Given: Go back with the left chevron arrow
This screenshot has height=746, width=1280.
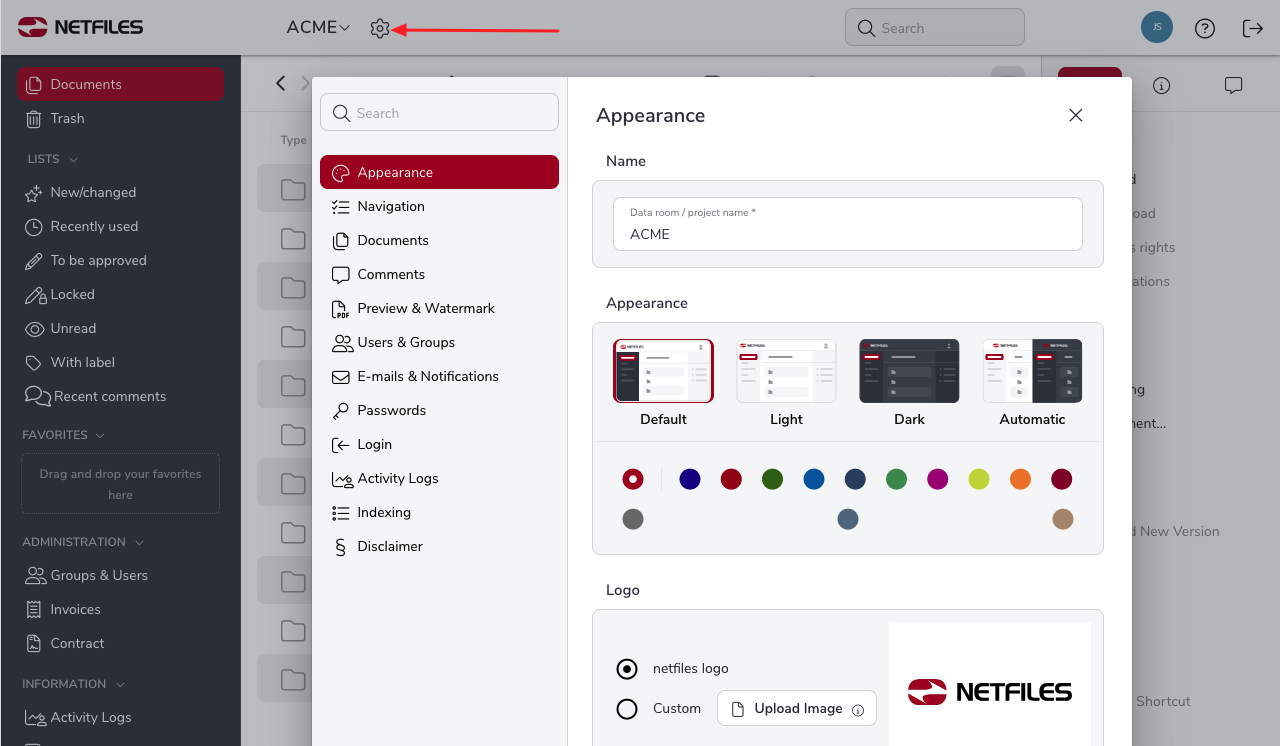Looking at the screenshot, I should click(x=281, y=83).
